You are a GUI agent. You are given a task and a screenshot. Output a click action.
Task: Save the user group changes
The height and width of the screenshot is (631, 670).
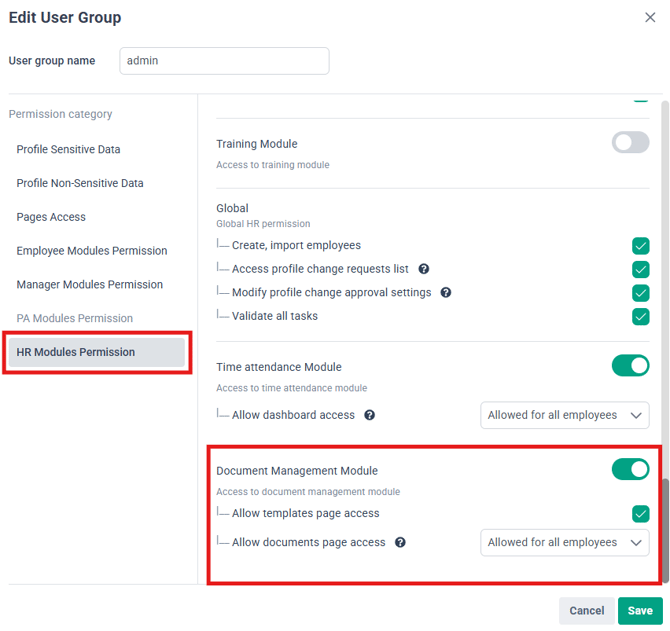click(640, 610)
